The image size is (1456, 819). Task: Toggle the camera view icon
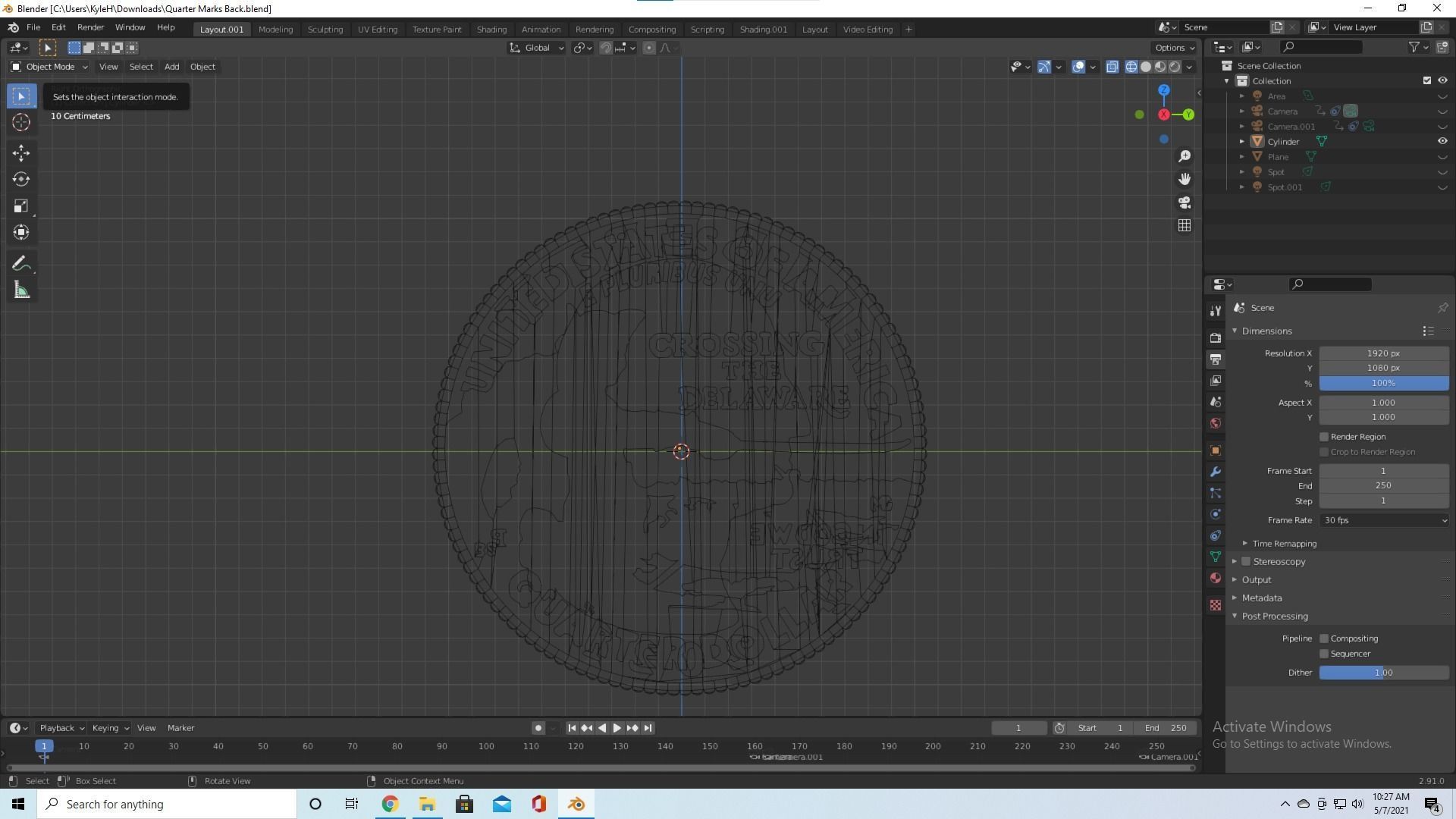1185,202
